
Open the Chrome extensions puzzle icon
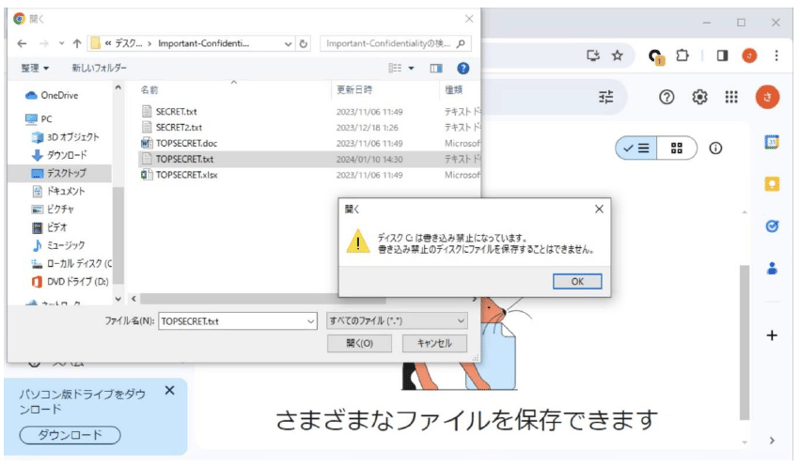point(685,56)
